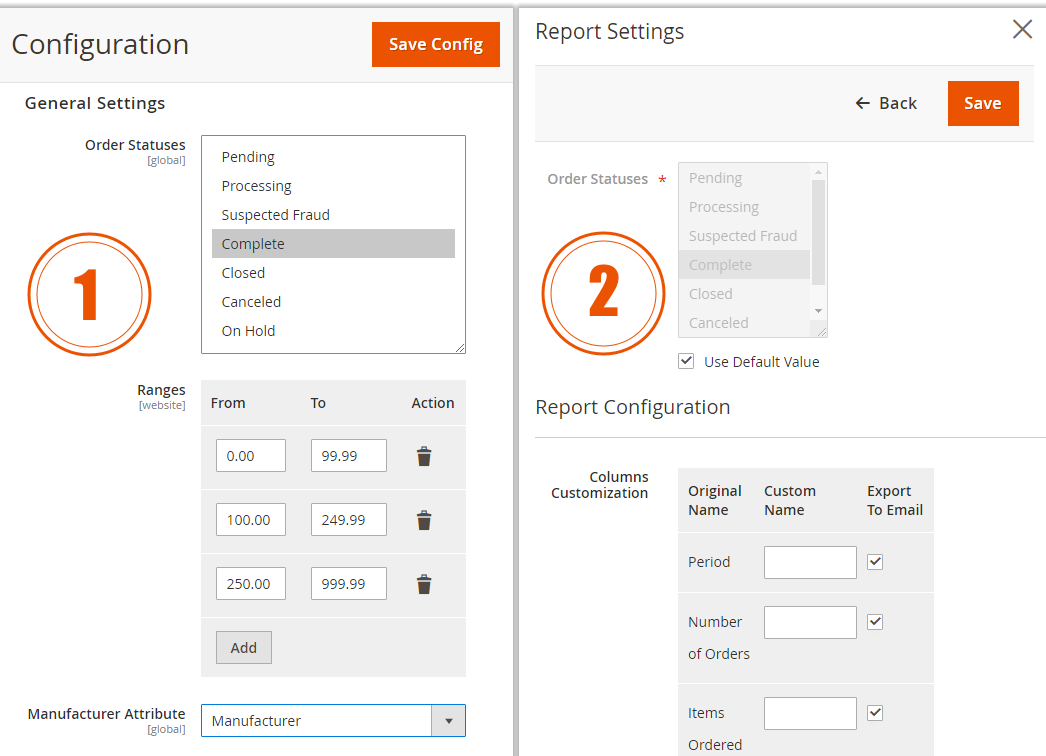Select Pending in Configuration order statuses
Viewport: 1046px width, 756px height.
[333, 157]
